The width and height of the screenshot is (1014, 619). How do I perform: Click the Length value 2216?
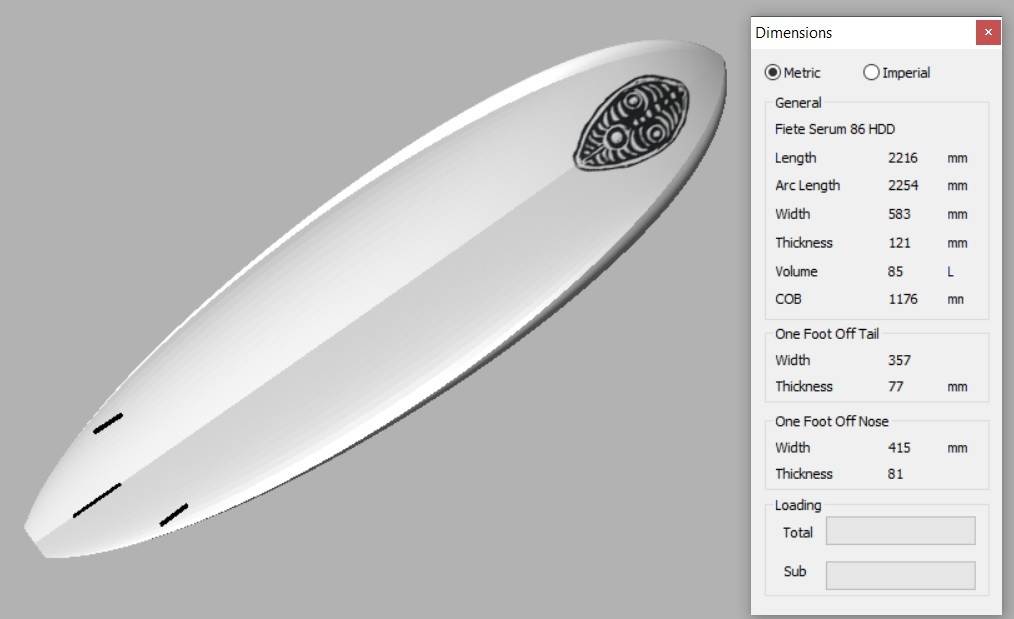903,158
